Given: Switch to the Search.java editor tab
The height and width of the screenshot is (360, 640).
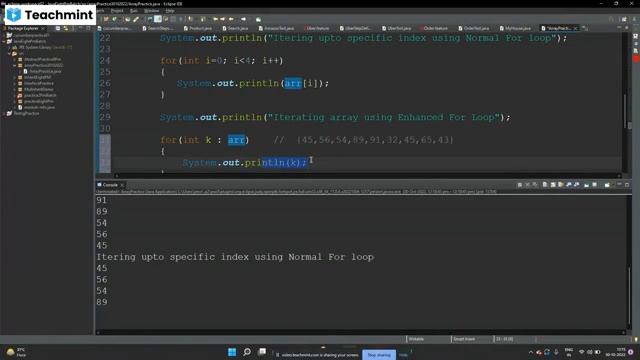Looking at the screenshot, I should [x=235, y=28].
